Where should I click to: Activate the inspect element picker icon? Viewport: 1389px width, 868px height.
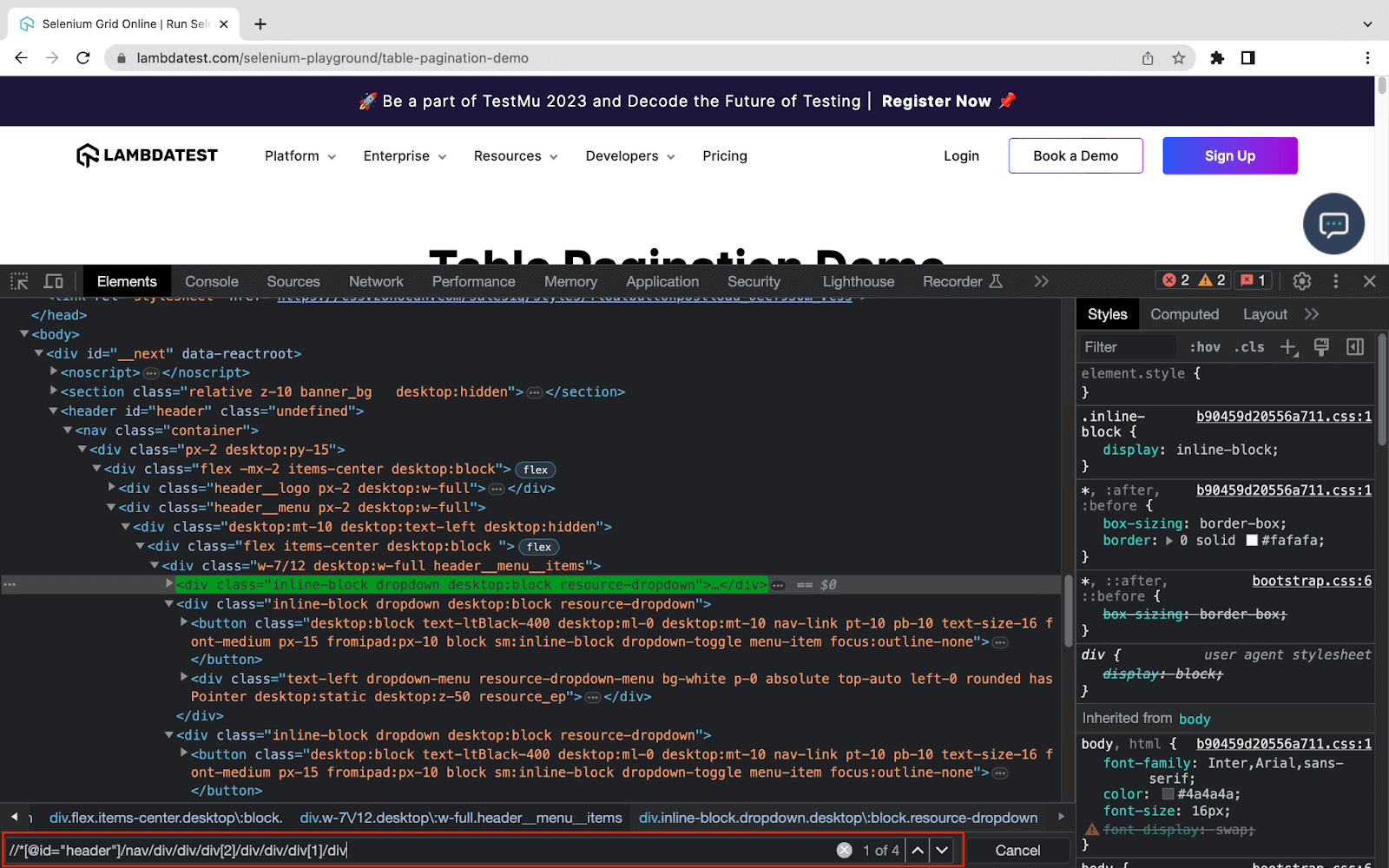pyautogui.click(x=19, y=281)
